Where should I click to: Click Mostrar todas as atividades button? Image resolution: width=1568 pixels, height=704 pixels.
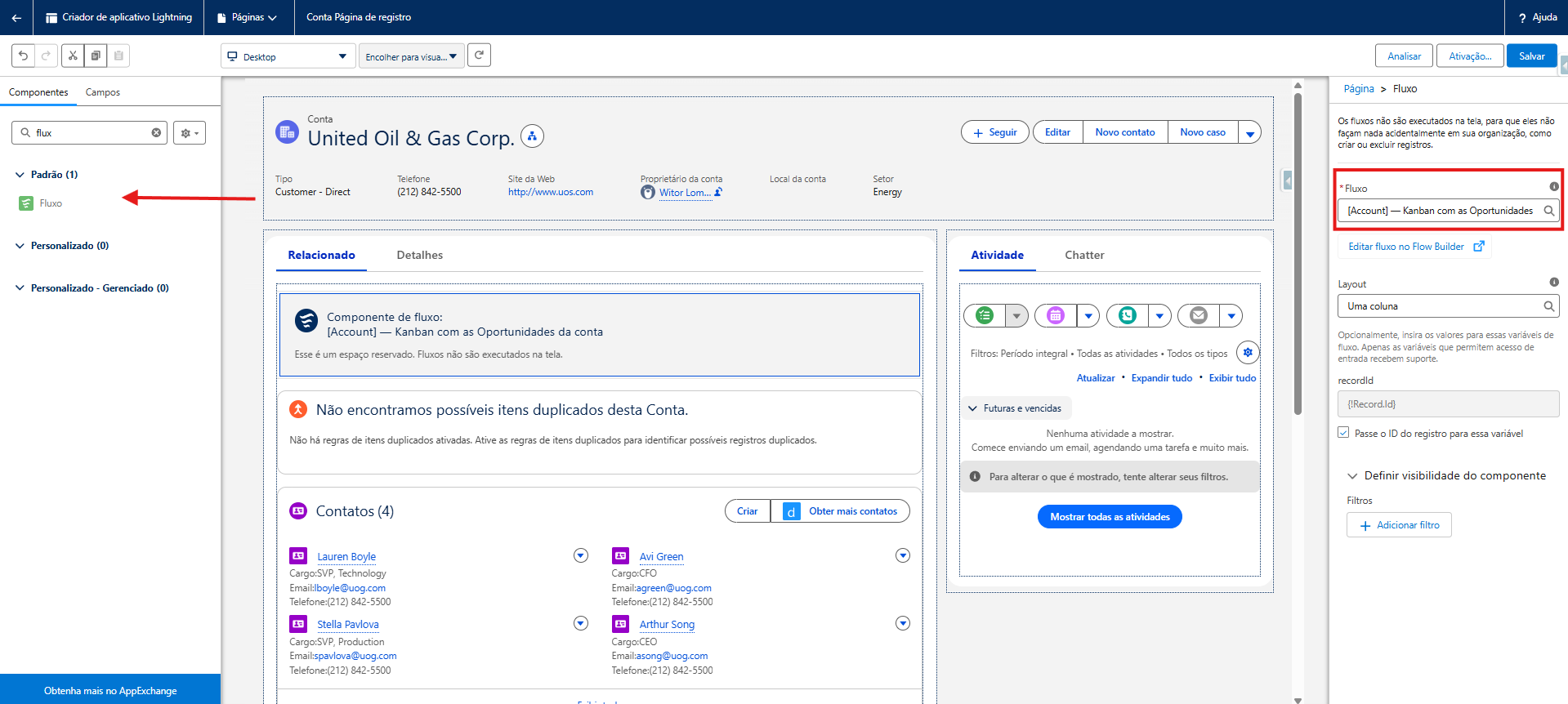click(1110, 516)
